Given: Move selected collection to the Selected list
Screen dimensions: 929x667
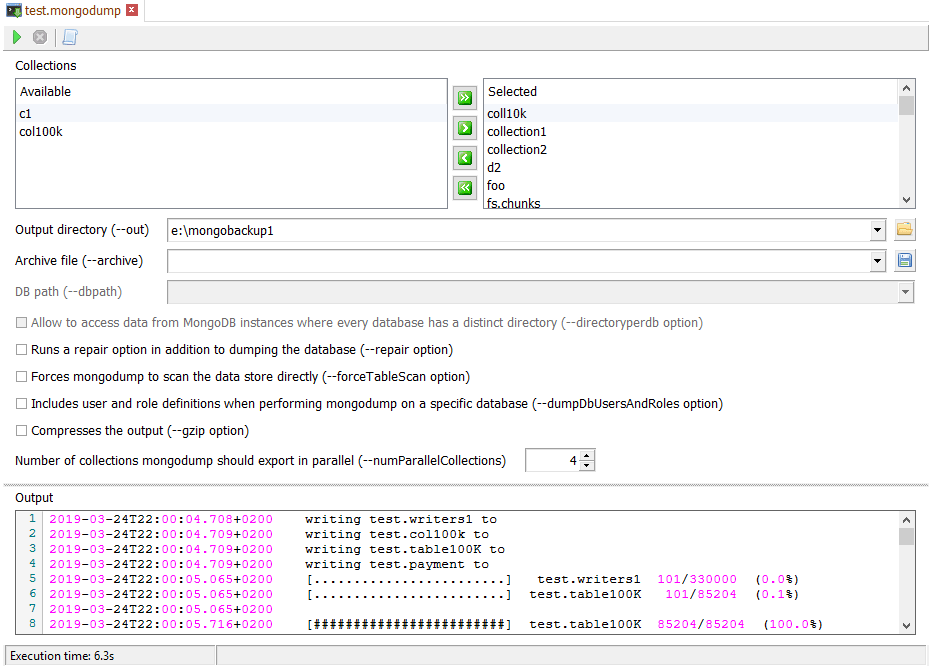Looking at the screenshot, I should 464,128.
